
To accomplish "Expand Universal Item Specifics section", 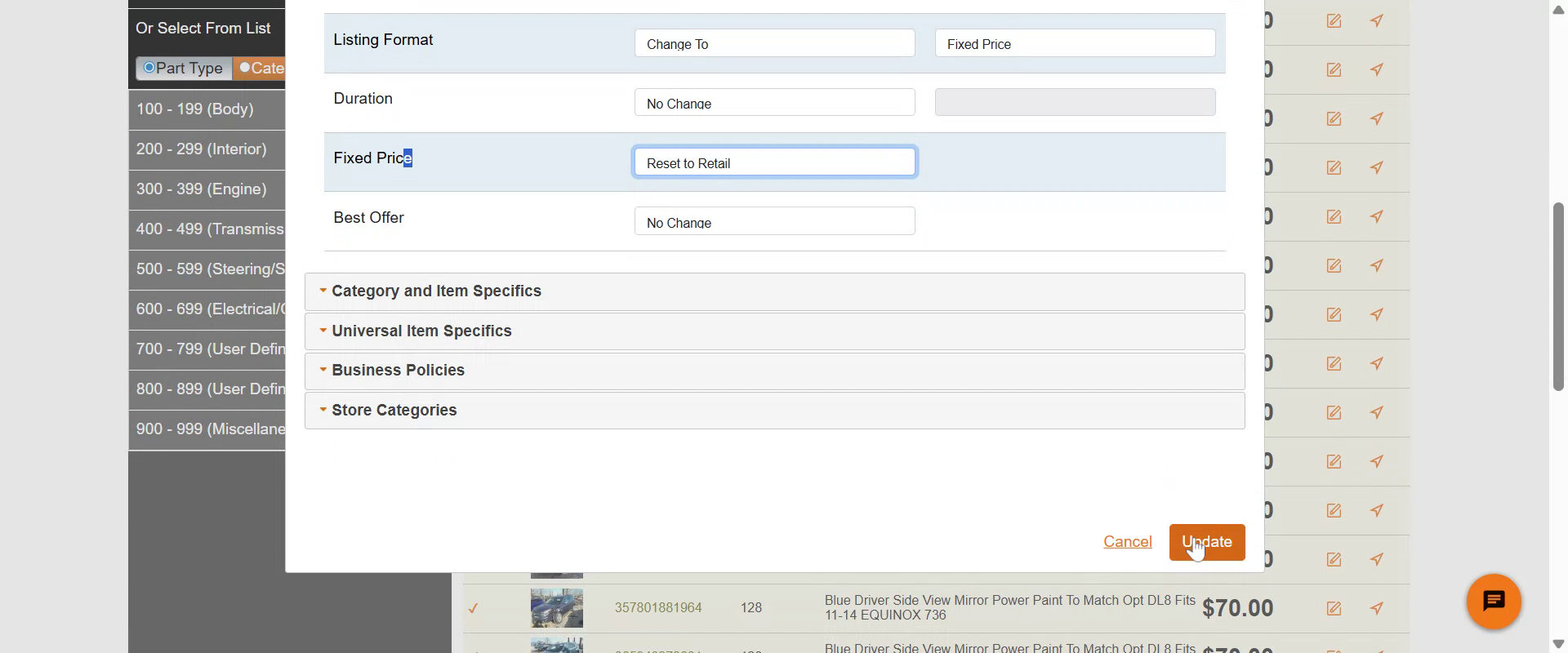I will tap(774, 331).
